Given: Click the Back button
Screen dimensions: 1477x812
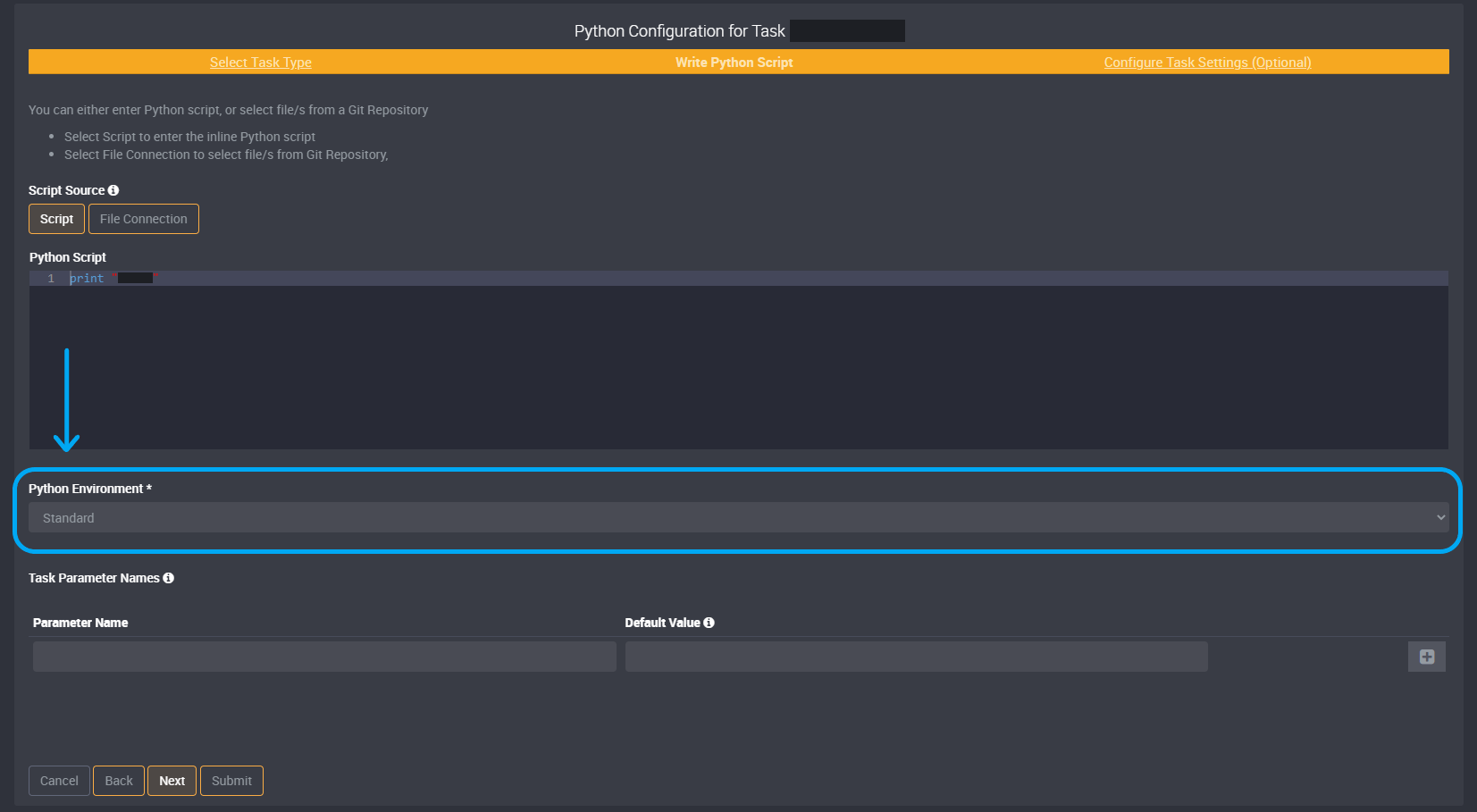Looking at the screenshot, I should (119, 781).
